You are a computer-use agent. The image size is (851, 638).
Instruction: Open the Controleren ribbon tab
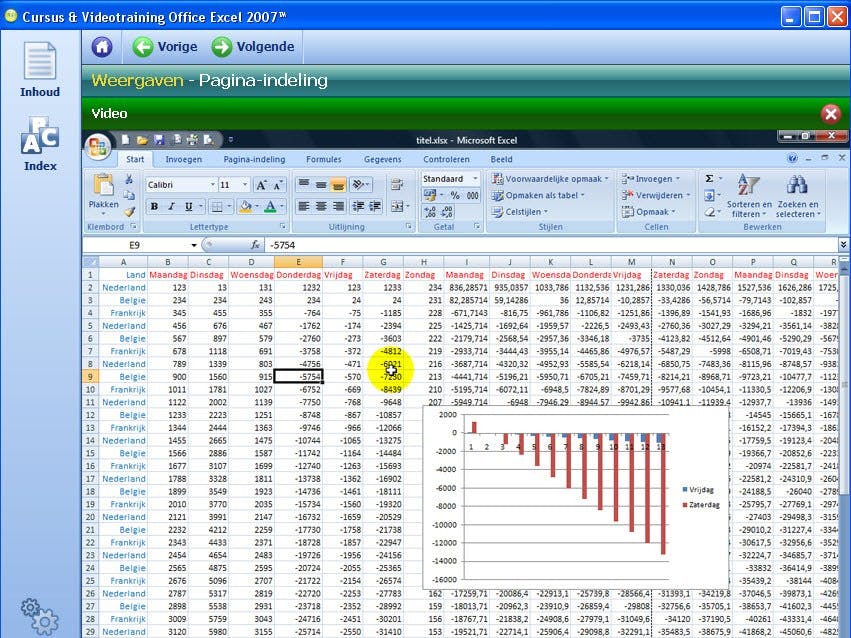point(446,160)
